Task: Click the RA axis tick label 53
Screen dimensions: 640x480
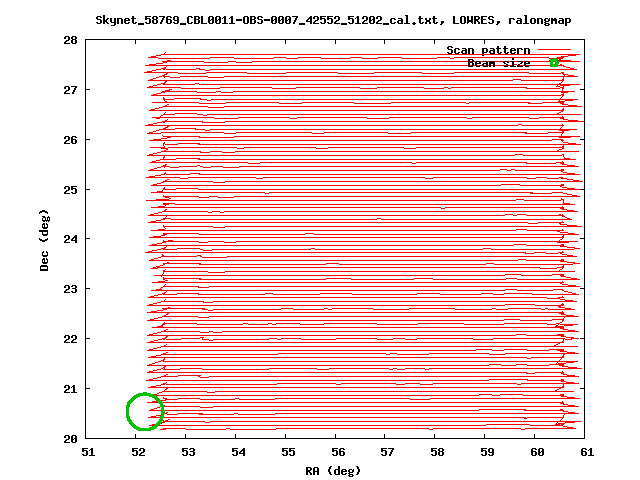Action: pyautogui.click(x=188, y=452)
